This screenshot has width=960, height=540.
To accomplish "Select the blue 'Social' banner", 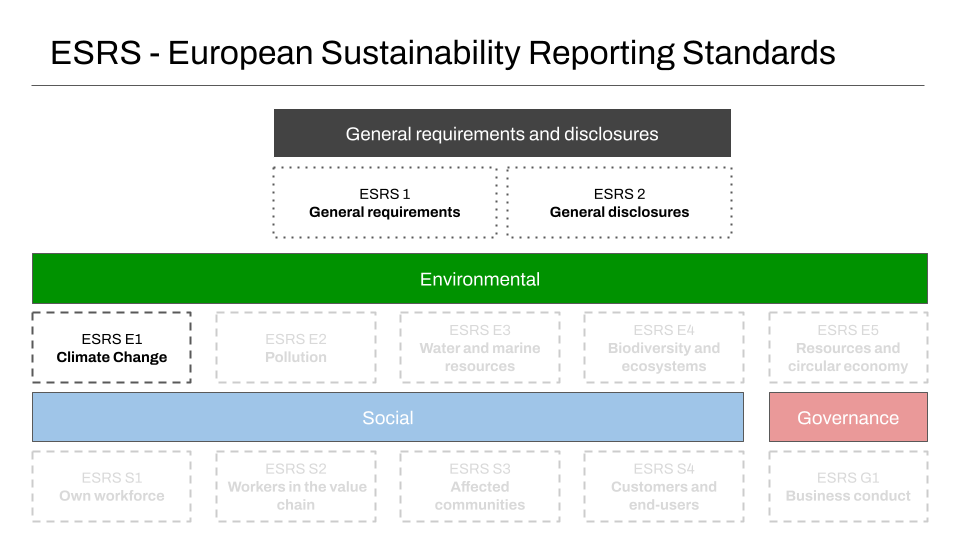I will (388, 418).
